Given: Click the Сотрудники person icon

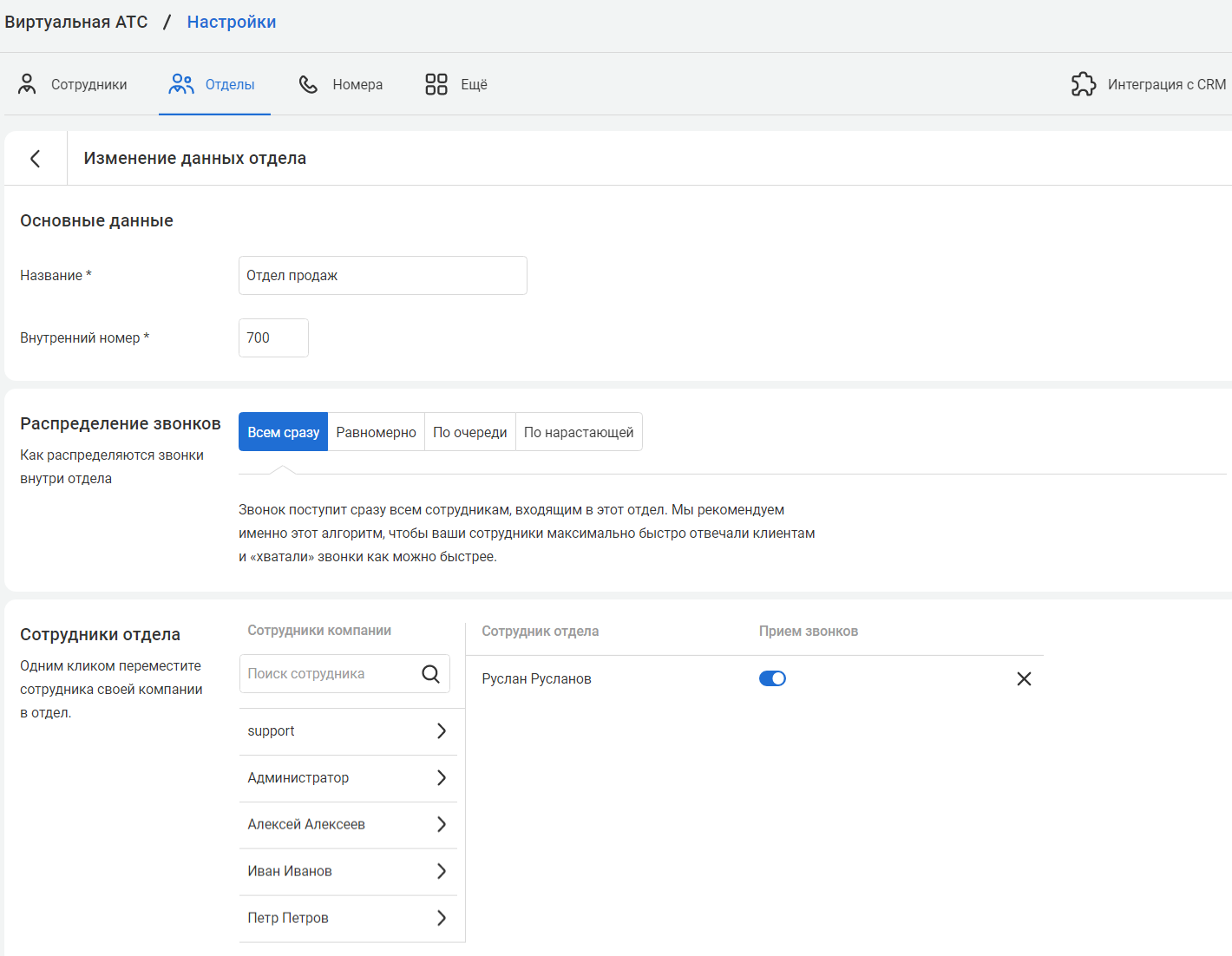Looking at the screenshot, I should pos(27,84).
